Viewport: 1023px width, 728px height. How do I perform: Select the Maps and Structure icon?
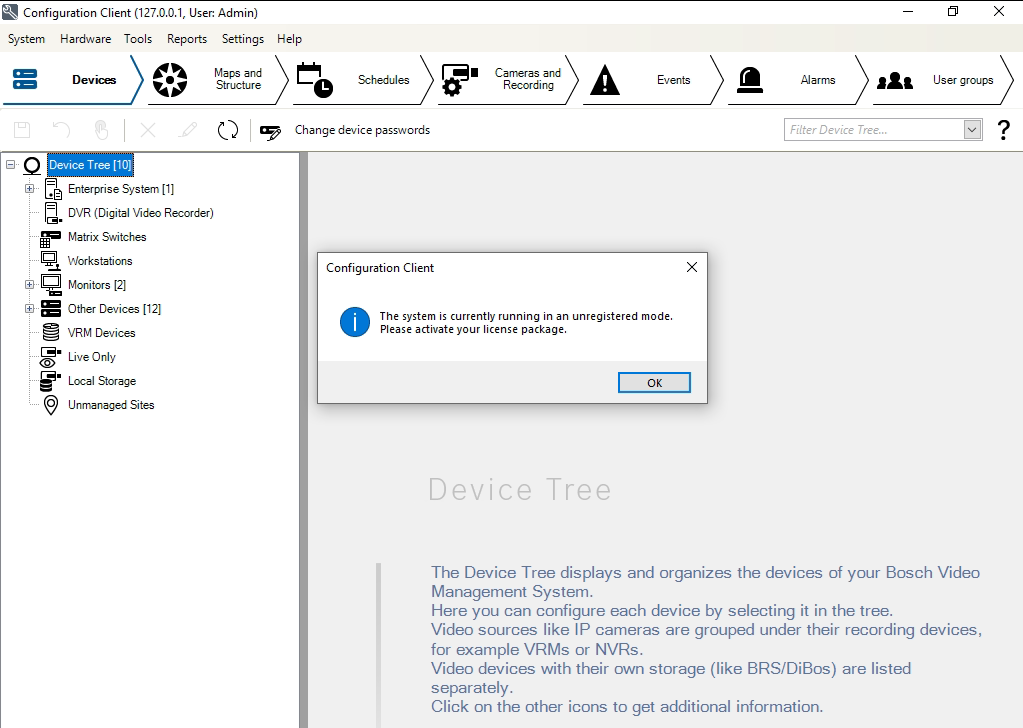[x=170, y=80]
